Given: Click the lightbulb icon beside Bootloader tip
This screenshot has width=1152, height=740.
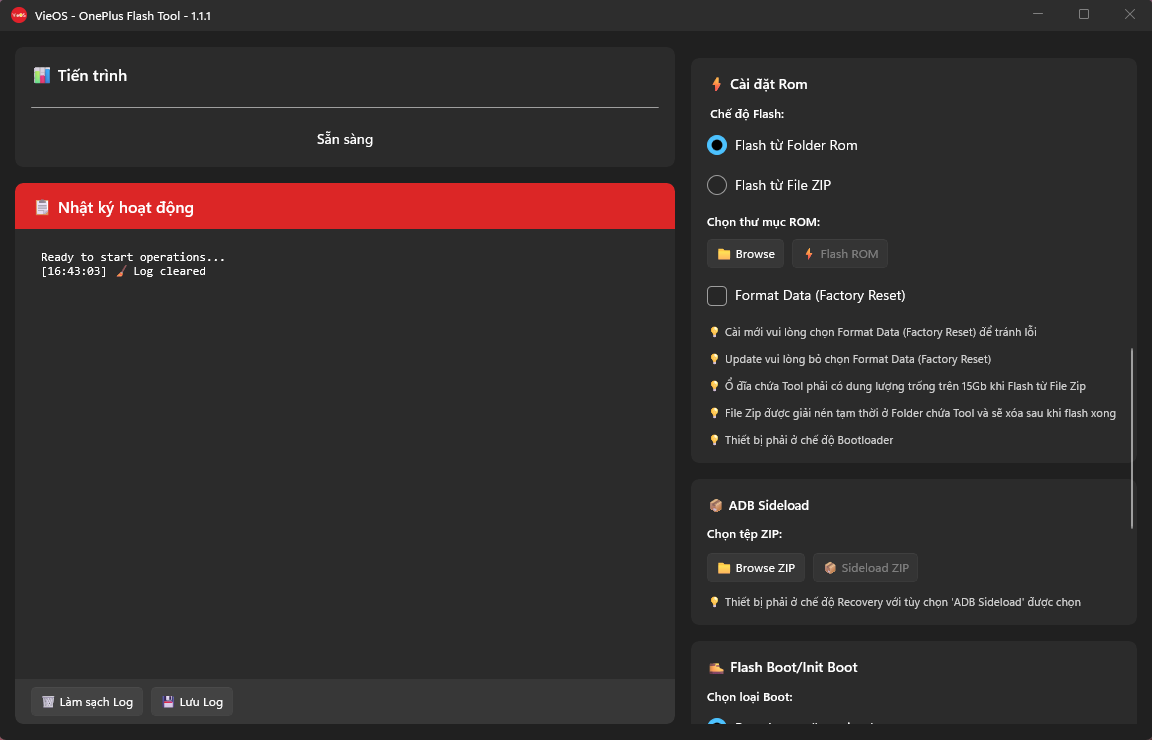Looking at the screenshot, I should [714, 440].
